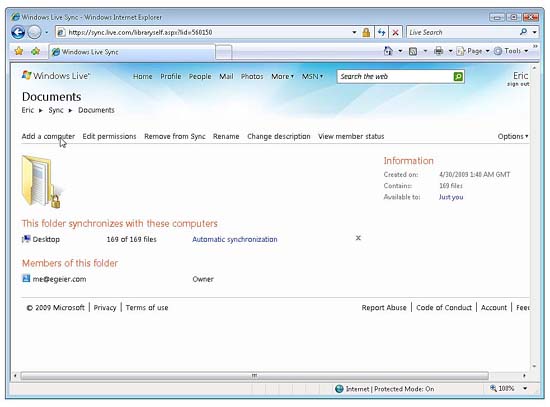
Task: Click the security lock icon in address bar
Action: [x=366, y=32]
